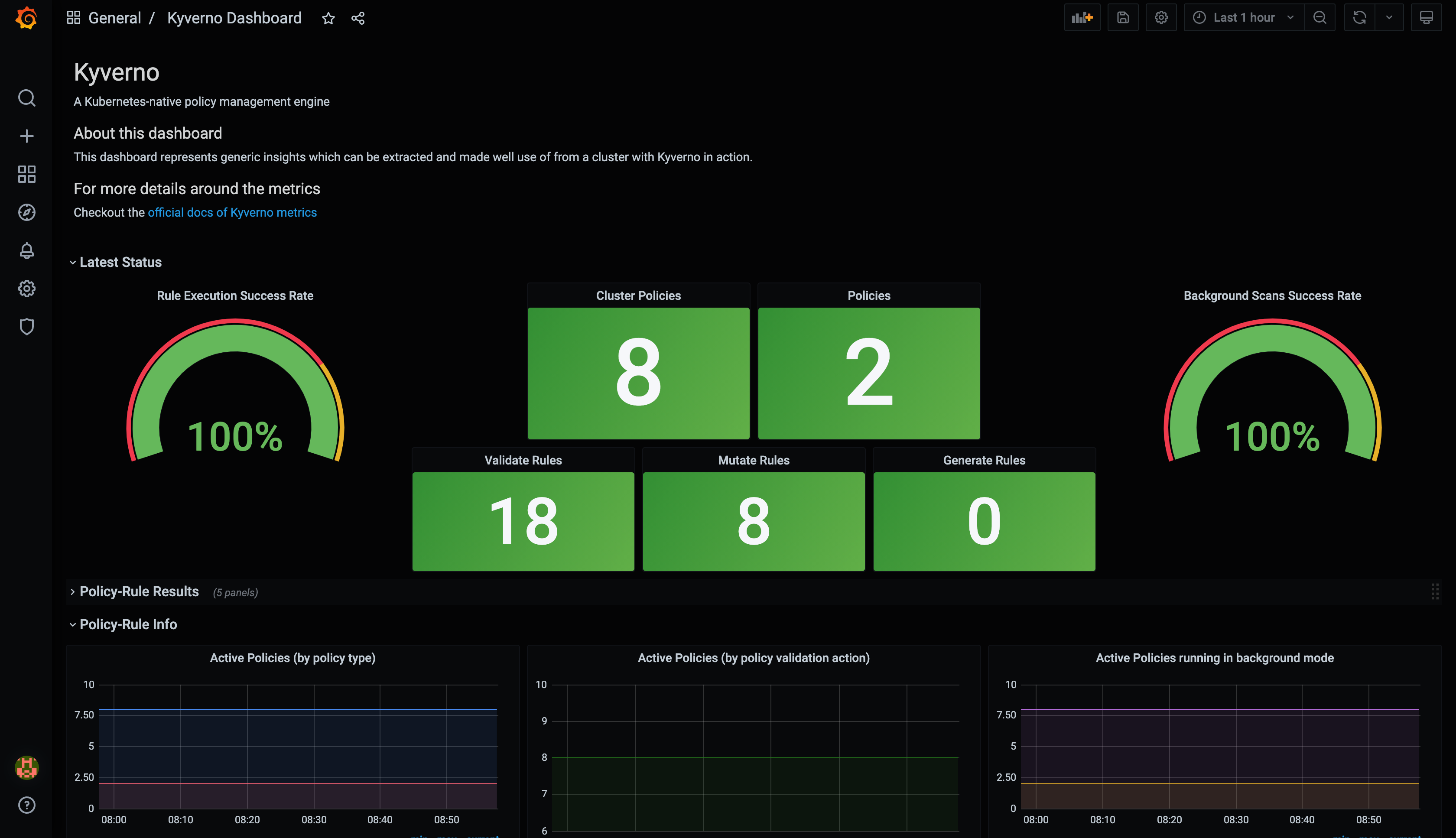Screen dimensions: 1456x838
Task: Create new content via the plus icon
Action: click(x=26, y=136)
